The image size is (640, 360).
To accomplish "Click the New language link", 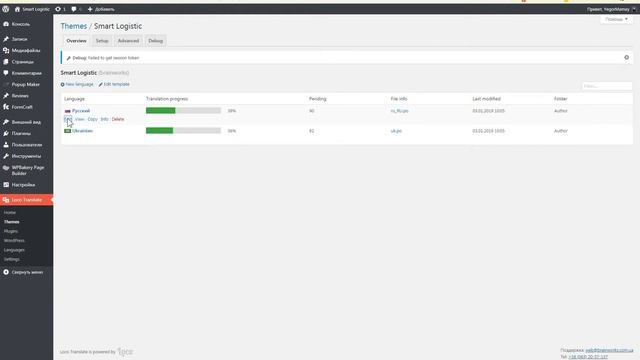I will pyautogui.click(x=77, y=84).
